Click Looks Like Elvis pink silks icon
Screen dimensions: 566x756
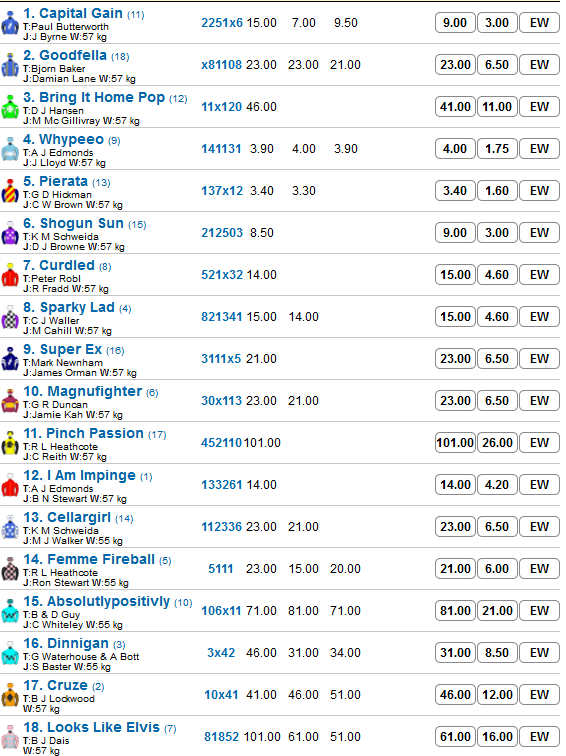point(10,737)
